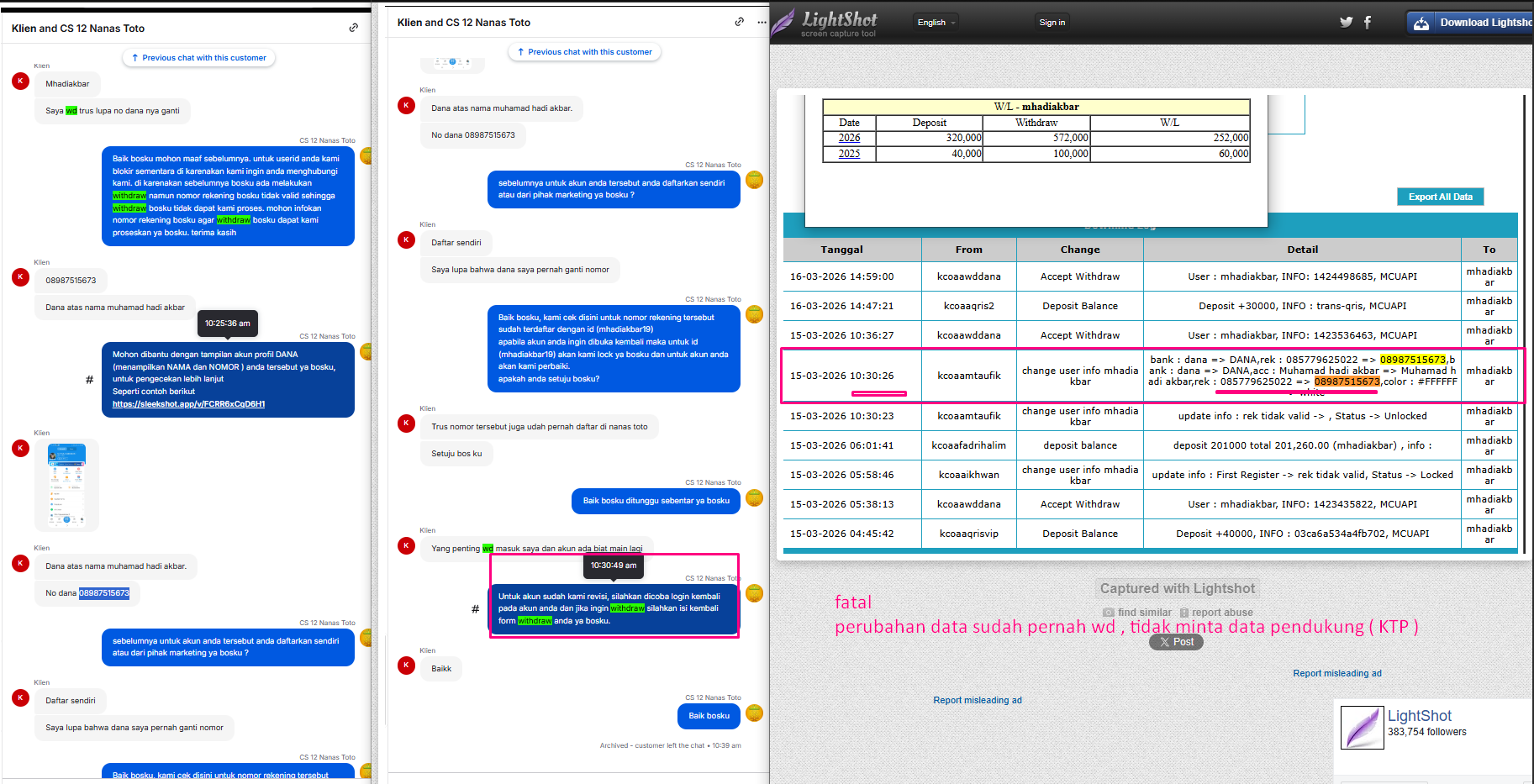1534x784 pixels.
Task: Click the LightShot feather logo in header
Action: click(x=783, y=22)
